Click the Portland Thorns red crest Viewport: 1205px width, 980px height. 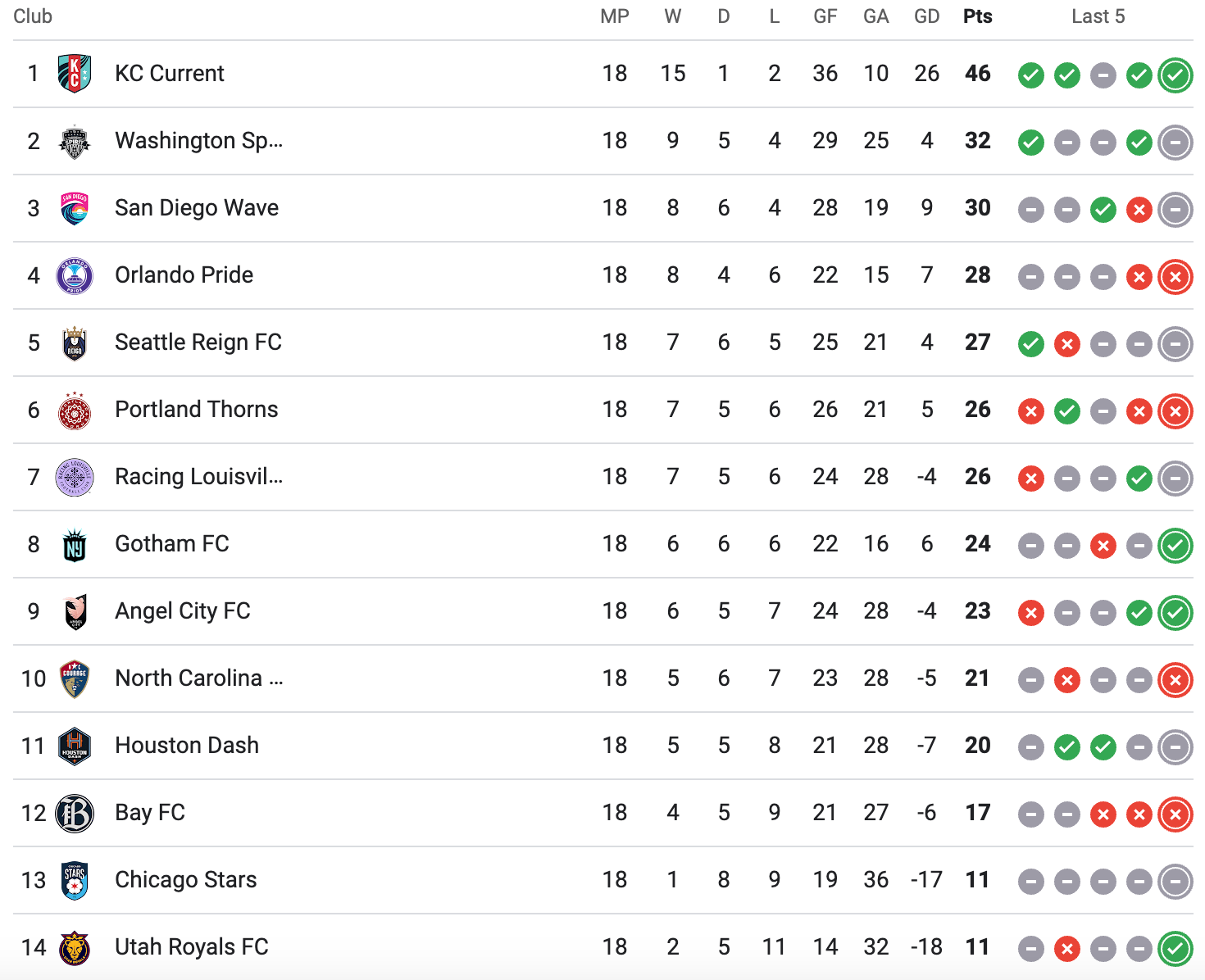tap(75, 410)
